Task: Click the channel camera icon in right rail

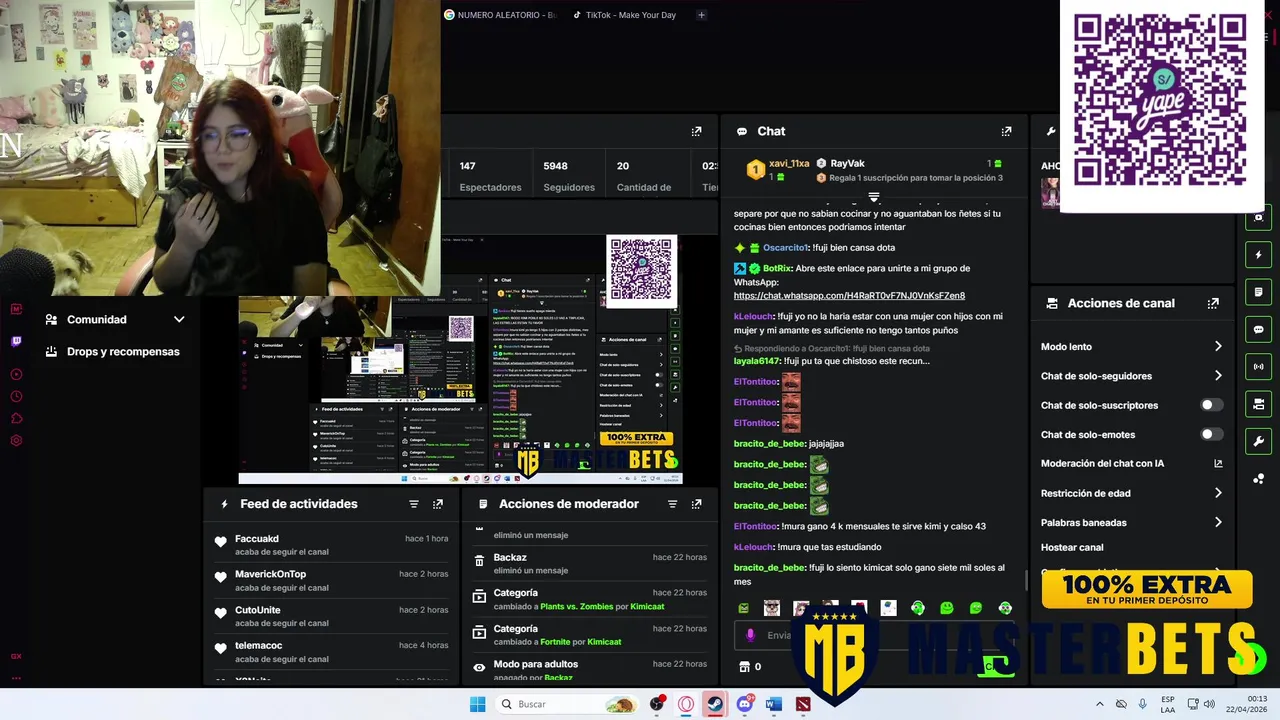Action: pyautogui.click(x=1258, y=404)
